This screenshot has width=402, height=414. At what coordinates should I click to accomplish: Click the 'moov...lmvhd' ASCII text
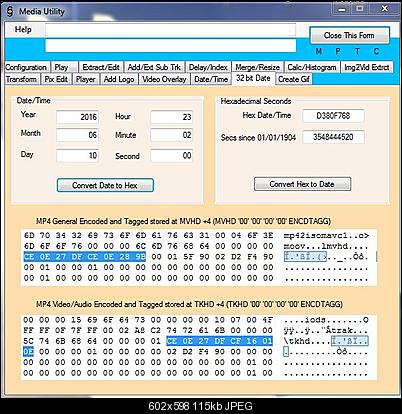(316, 246)
